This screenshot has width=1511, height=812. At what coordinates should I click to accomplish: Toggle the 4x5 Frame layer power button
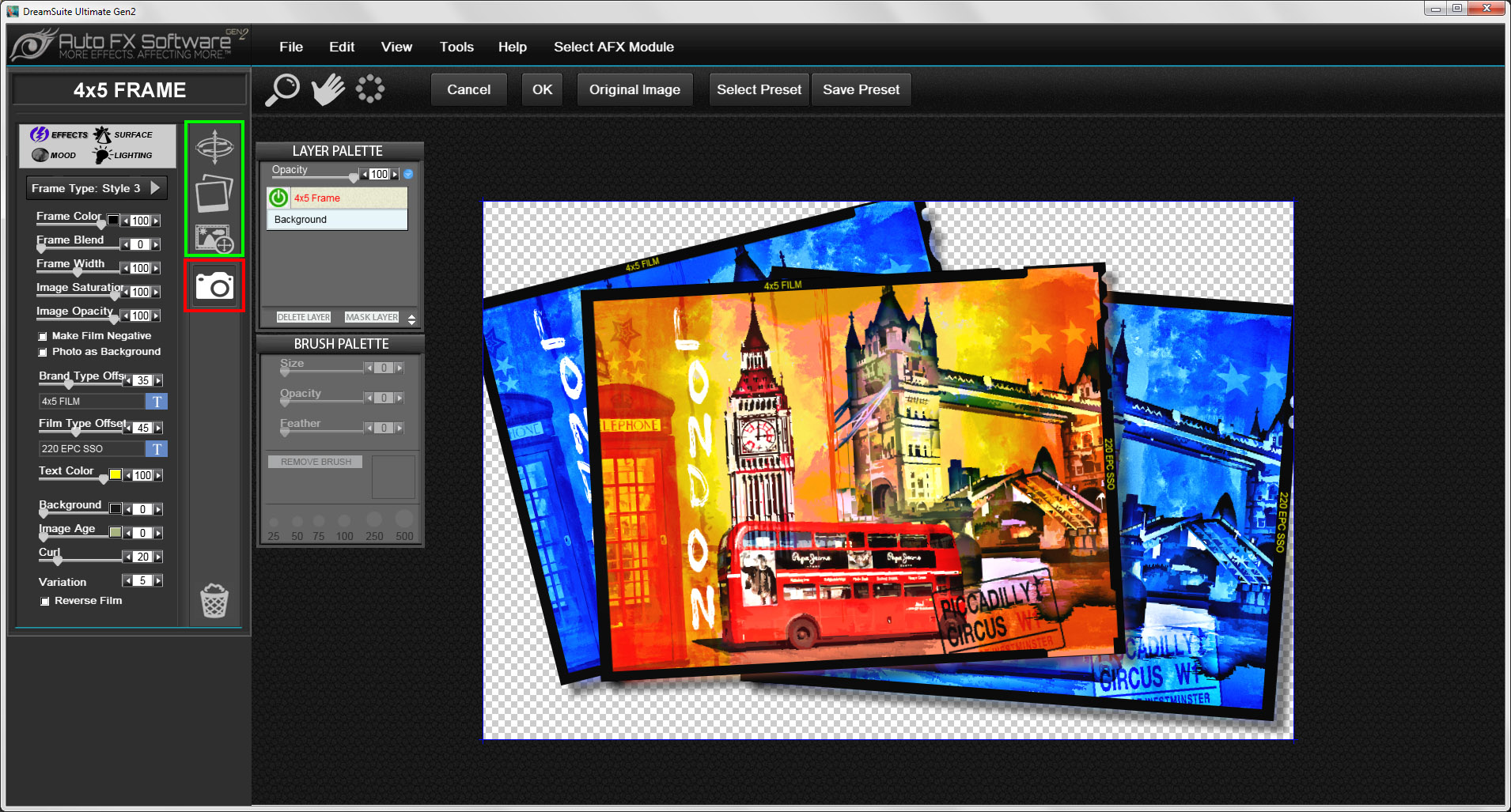click(278, 198)
